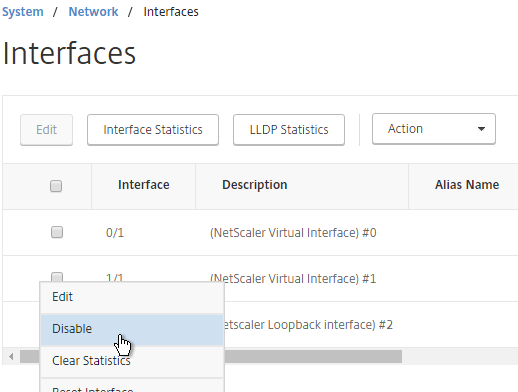518x392 pixels.
Task: Click the left scroll arrow of table
Action: click(x=11, y=356)
